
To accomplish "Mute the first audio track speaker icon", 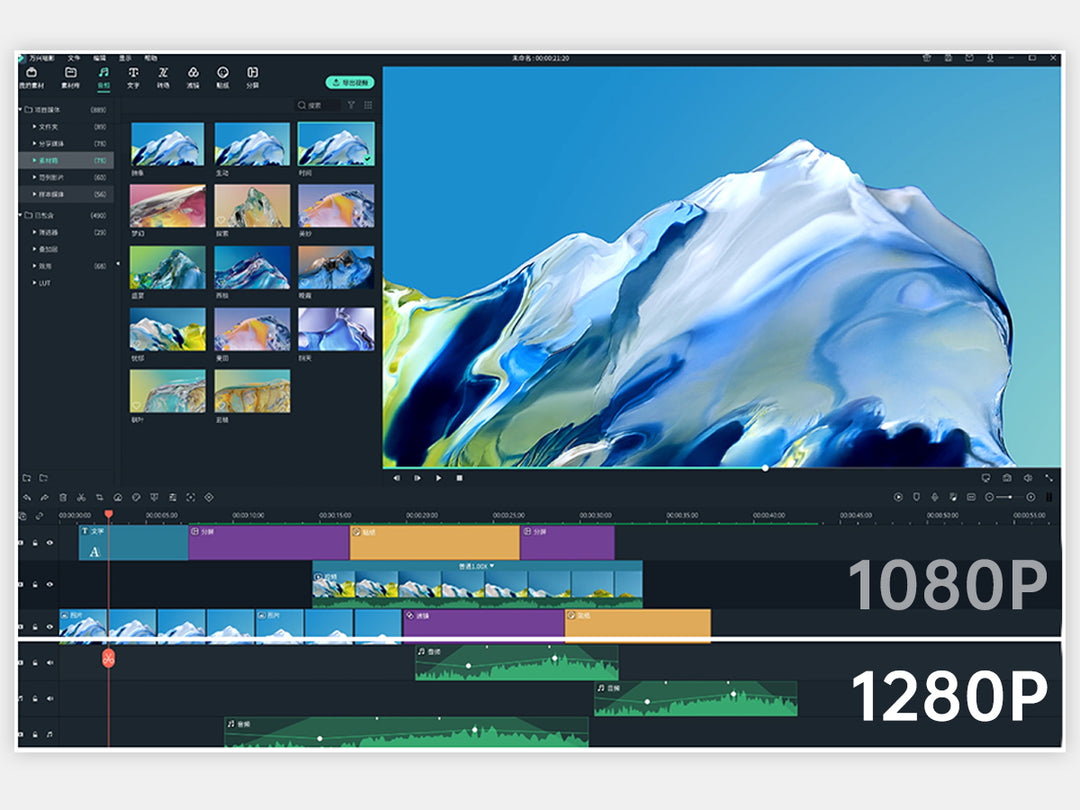I will (x=50, y=662).
